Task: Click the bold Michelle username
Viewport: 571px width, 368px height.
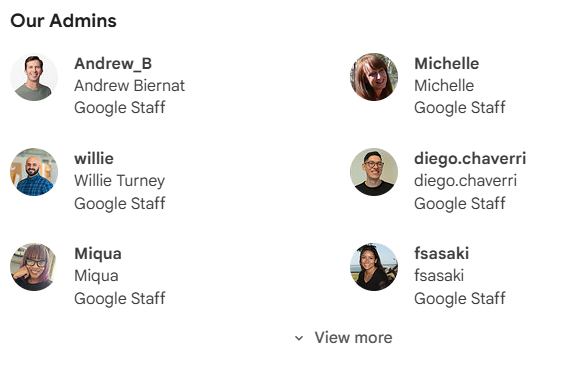Action: tap(446, 63)
